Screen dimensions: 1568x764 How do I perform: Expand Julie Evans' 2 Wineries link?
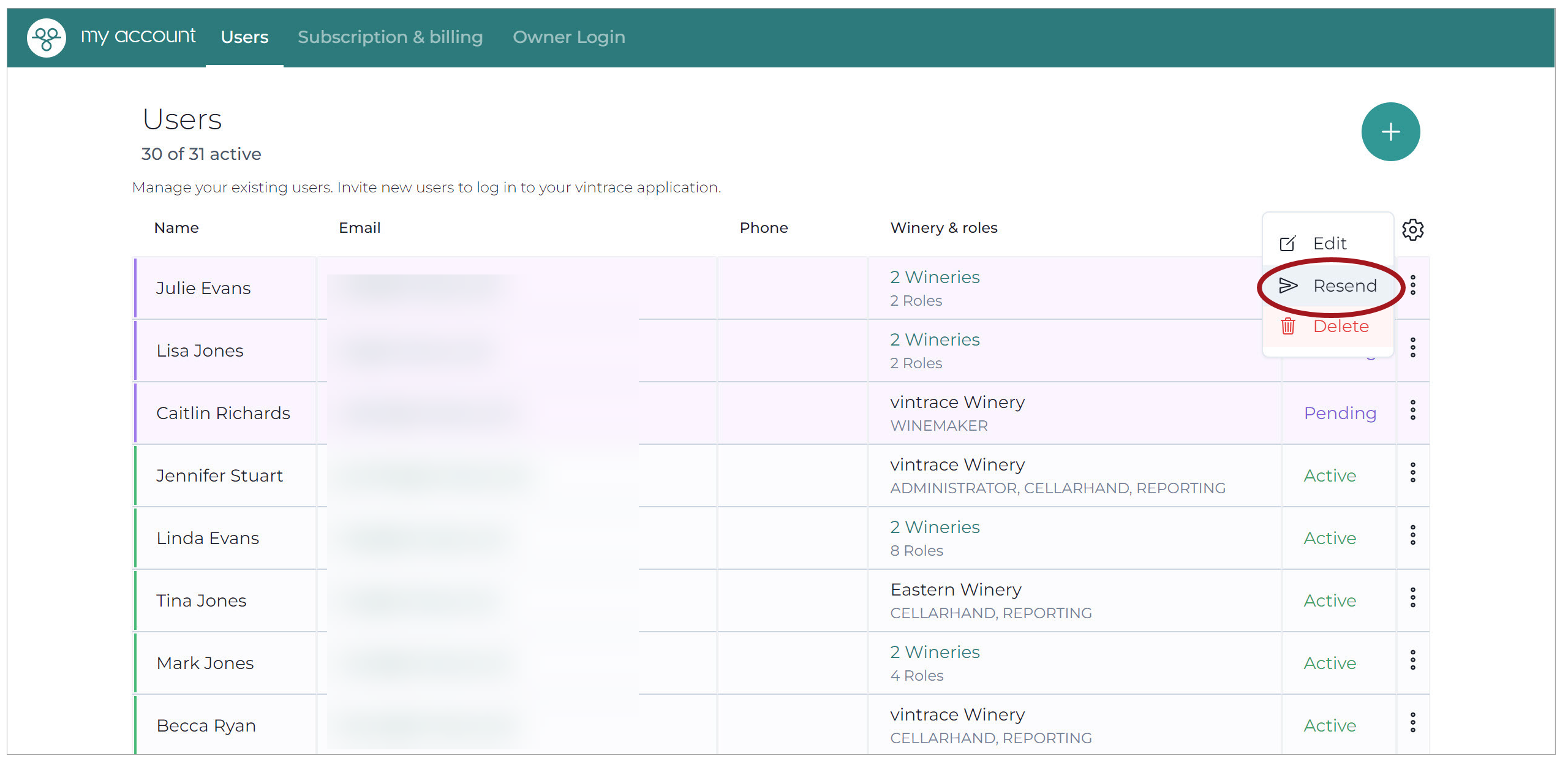pyautogui.click(x=935, y=277)
